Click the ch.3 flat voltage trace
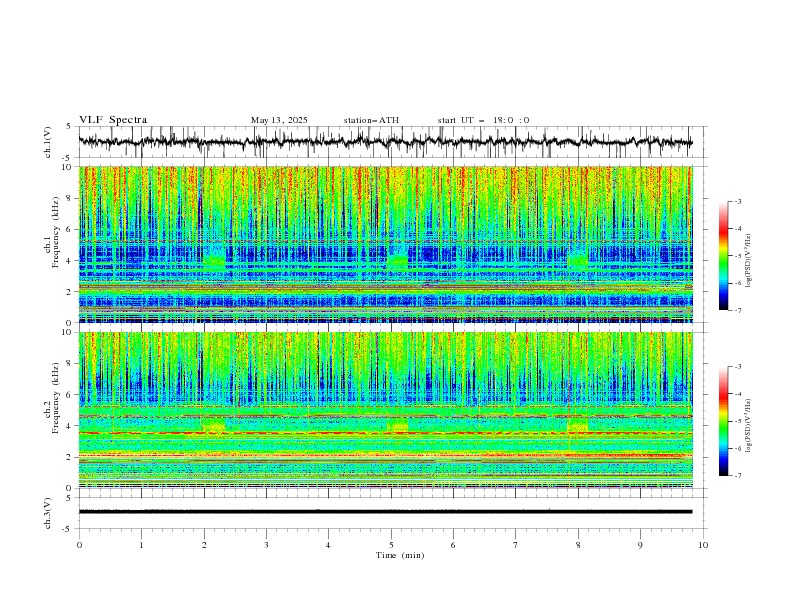792x612 pixels. tap(385, 512)
